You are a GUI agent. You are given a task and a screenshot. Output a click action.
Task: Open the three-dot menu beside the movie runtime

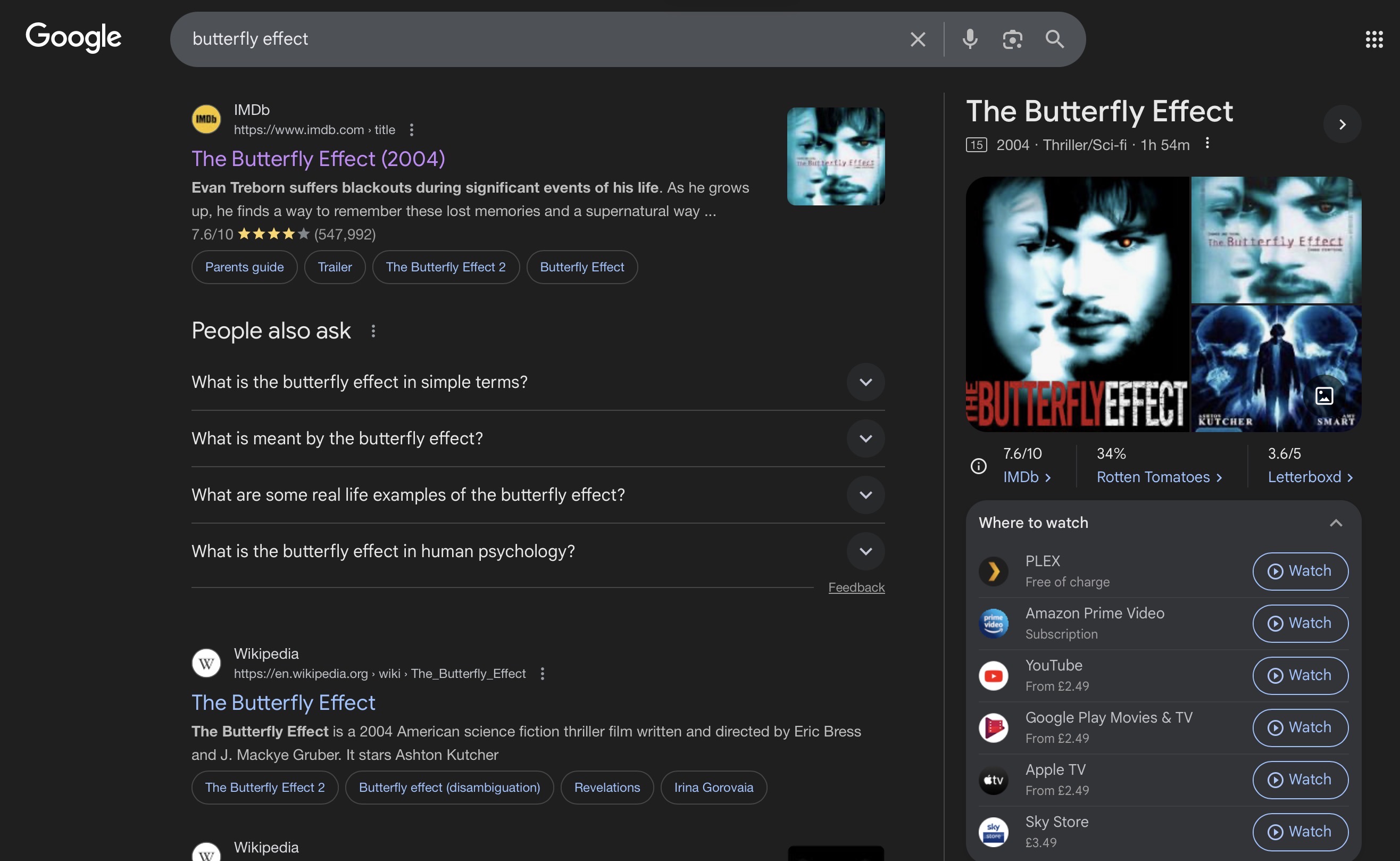coord(1207,144)
